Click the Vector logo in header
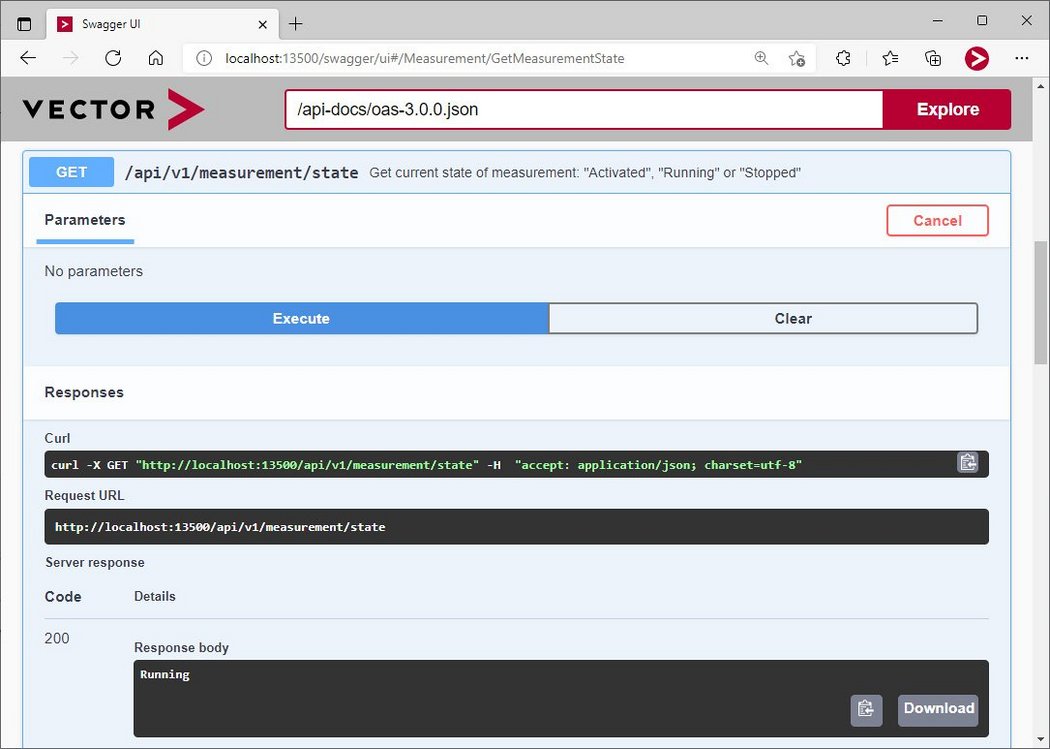Screen dimensions: 1050x749 click(113, 109)
